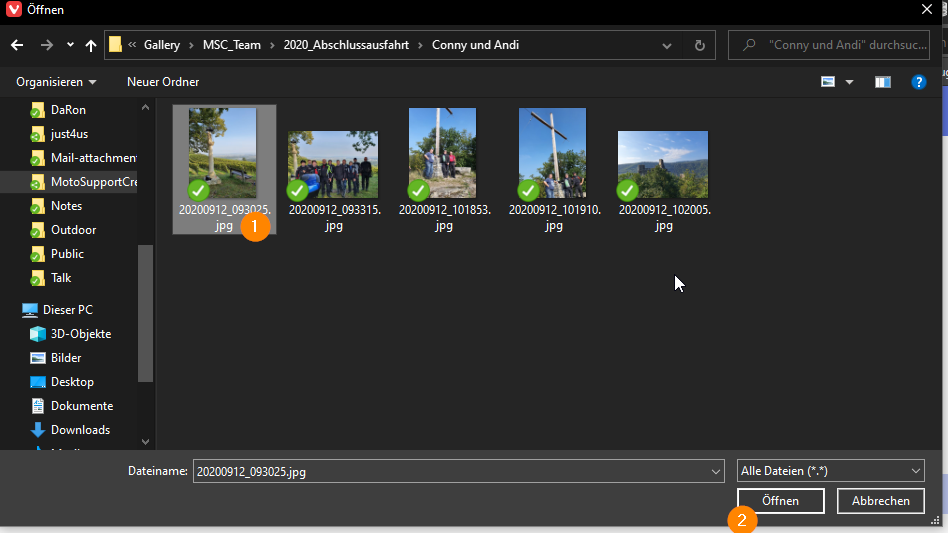This screenshot has width=948, height=533.
Task: Click the sidebar scrollbar thumb
Action: pos(145,313)
